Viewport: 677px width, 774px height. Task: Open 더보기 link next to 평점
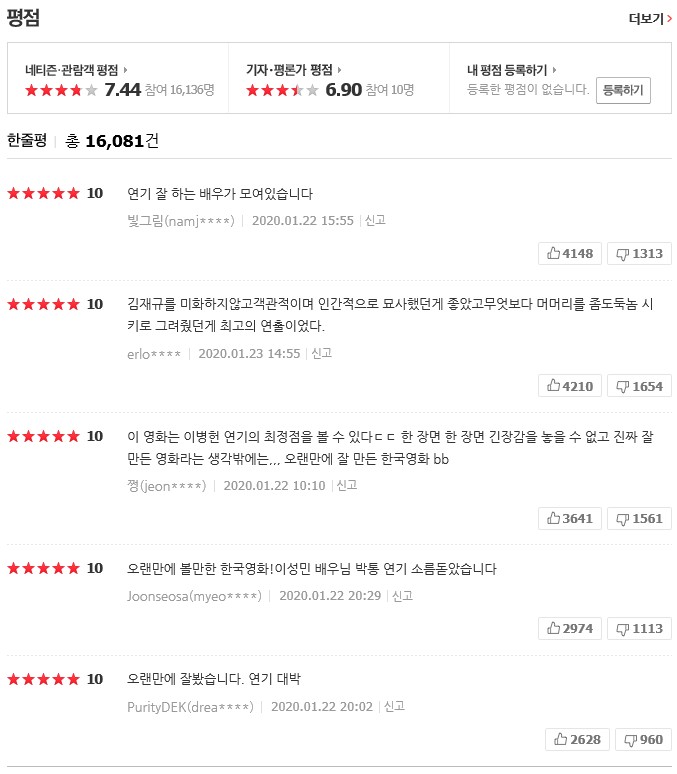[x=650, y=19]
